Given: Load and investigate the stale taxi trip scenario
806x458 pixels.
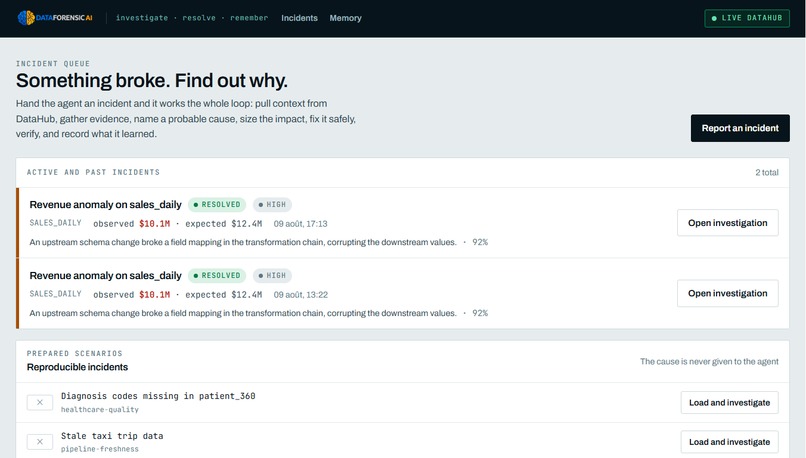Looking at the screenshot, I should pyautogui.click(x=729, y=442).
